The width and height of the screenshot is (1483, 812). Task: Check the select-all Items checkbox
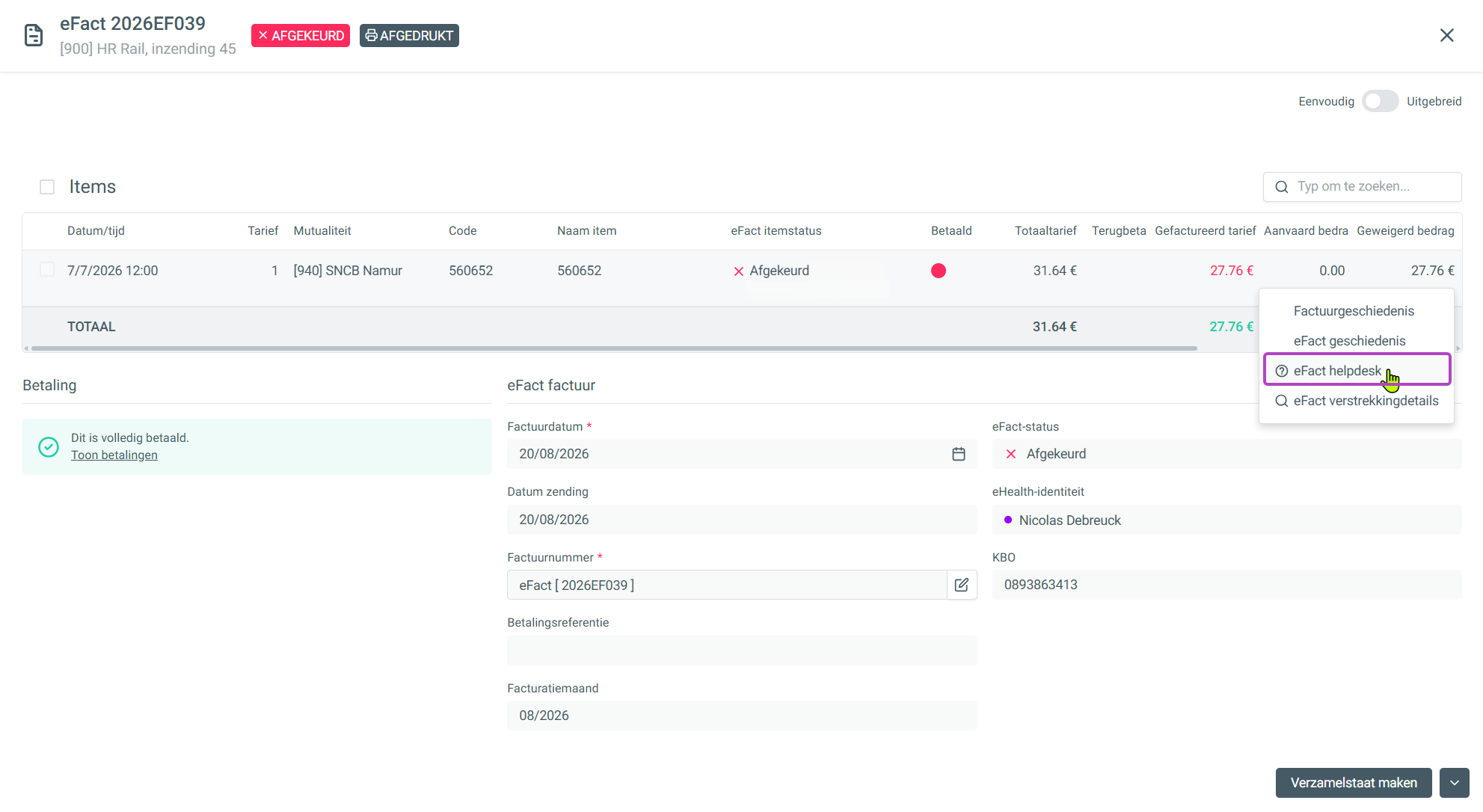tap(47, 187)
